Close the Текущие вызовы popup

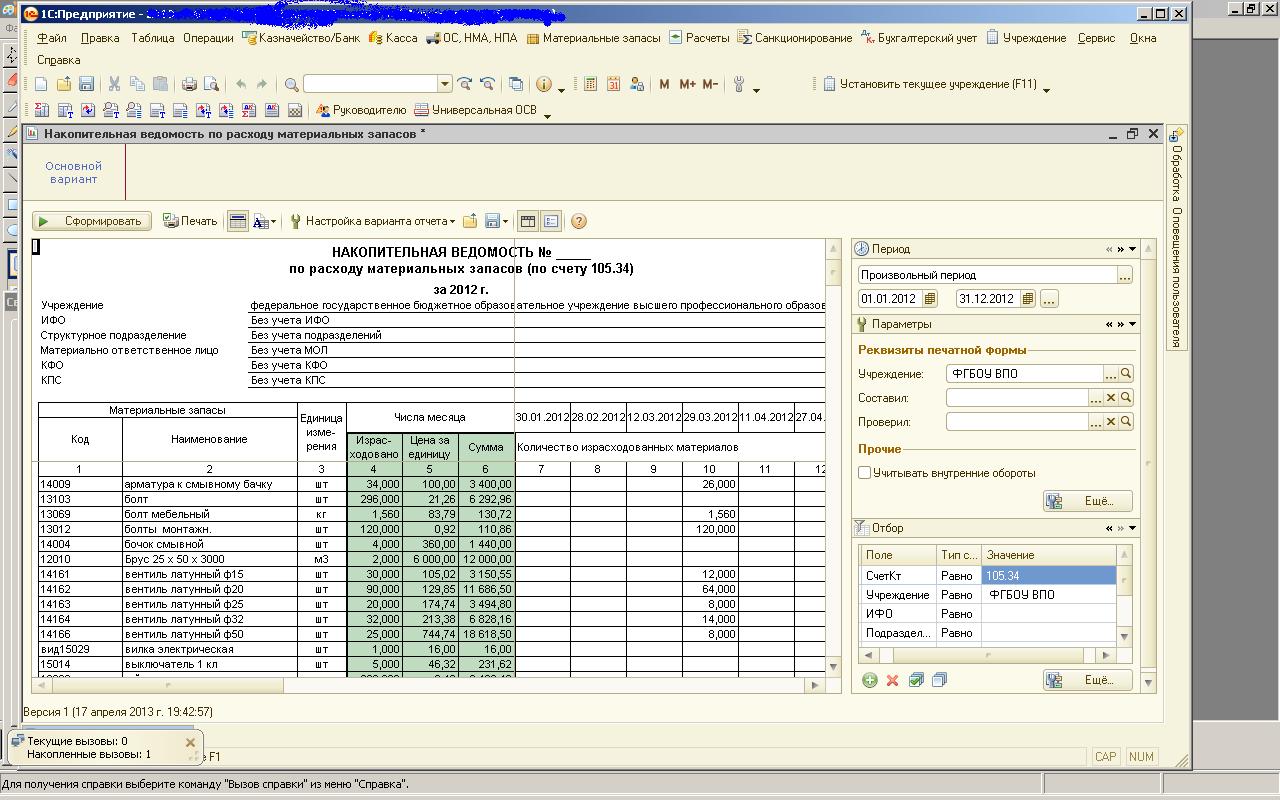tap(190, 743)
